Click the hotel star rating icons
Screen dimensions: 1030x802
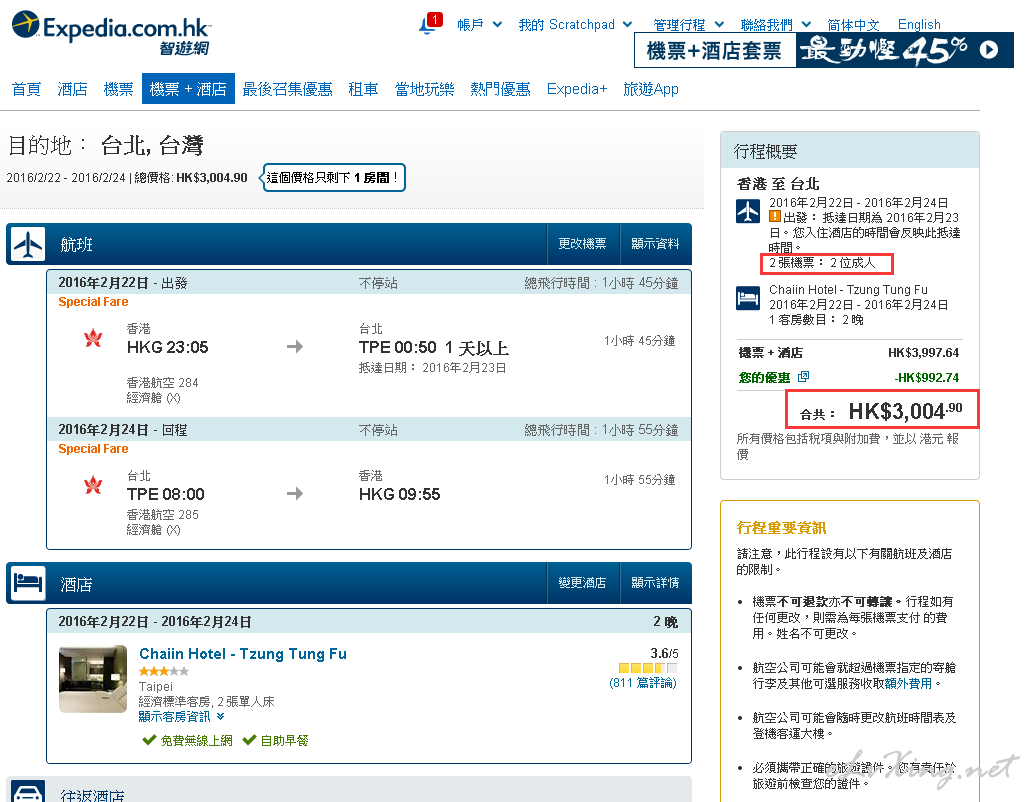click(164, 671)
